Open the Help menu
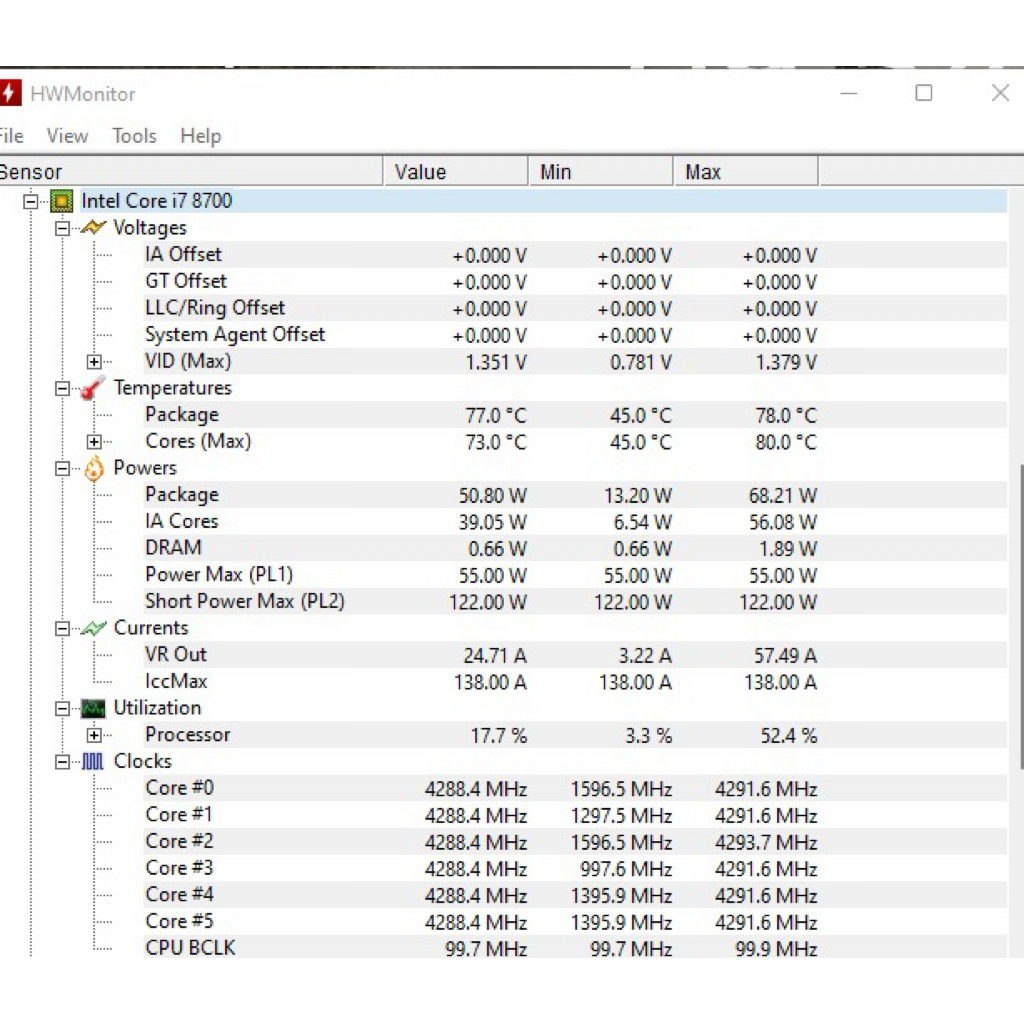This screenshot has width=1024, height=1024. (x=200, y=136)
